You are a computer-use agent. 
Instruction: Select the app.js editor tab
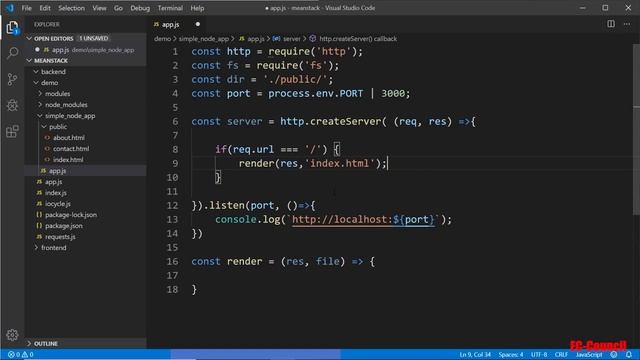171,24
